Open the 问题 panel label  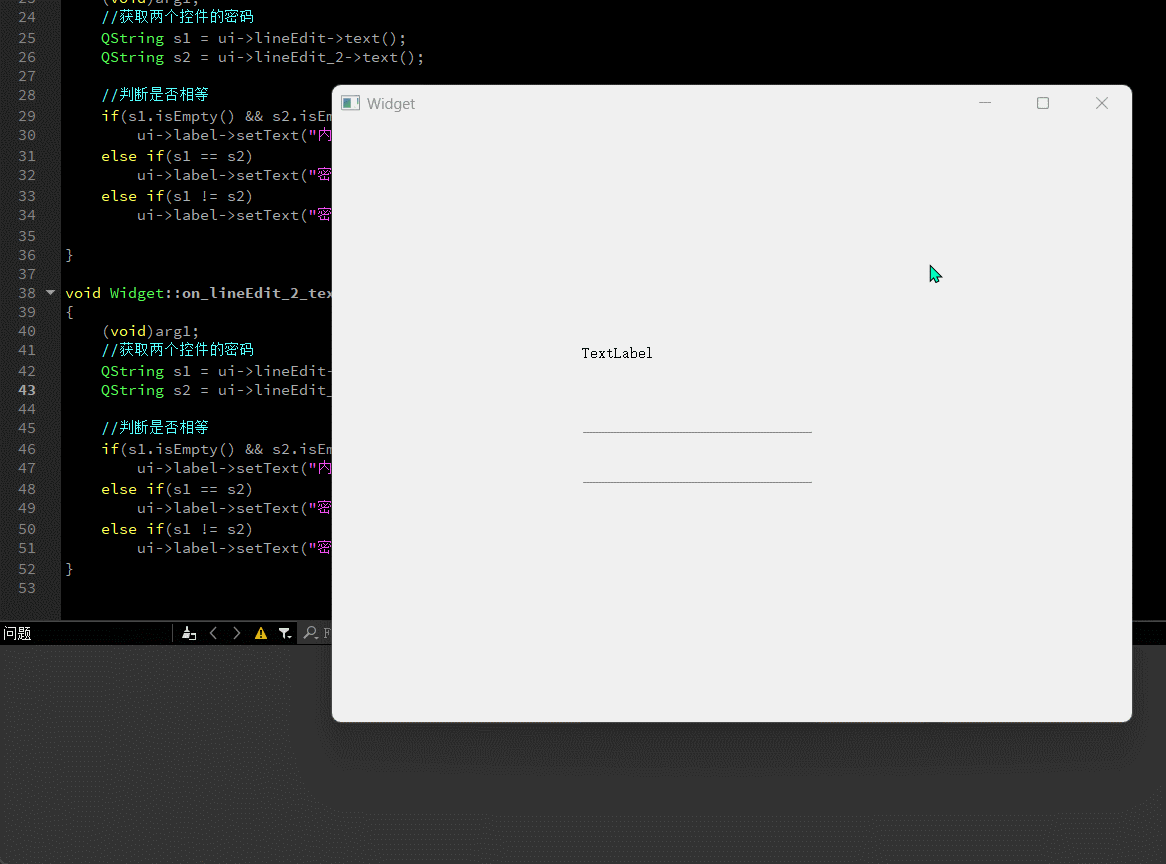coord(17,634)
